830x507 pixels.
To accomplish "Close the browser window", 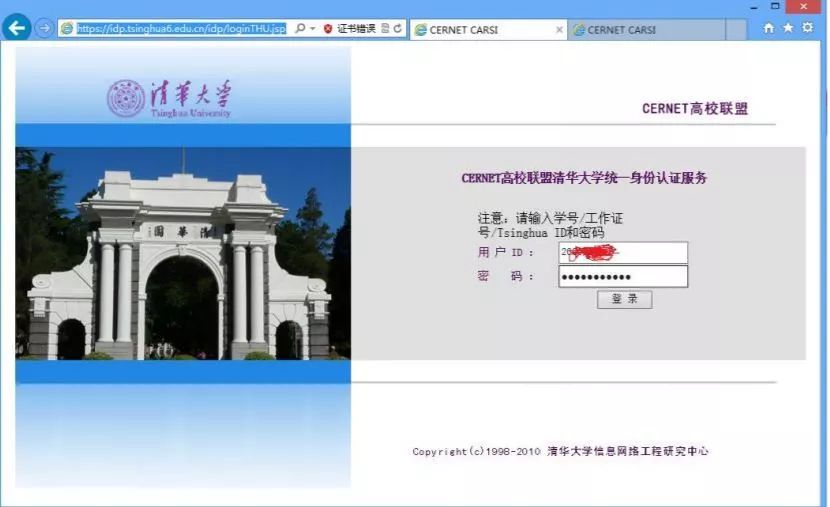I will click(804, 6).
